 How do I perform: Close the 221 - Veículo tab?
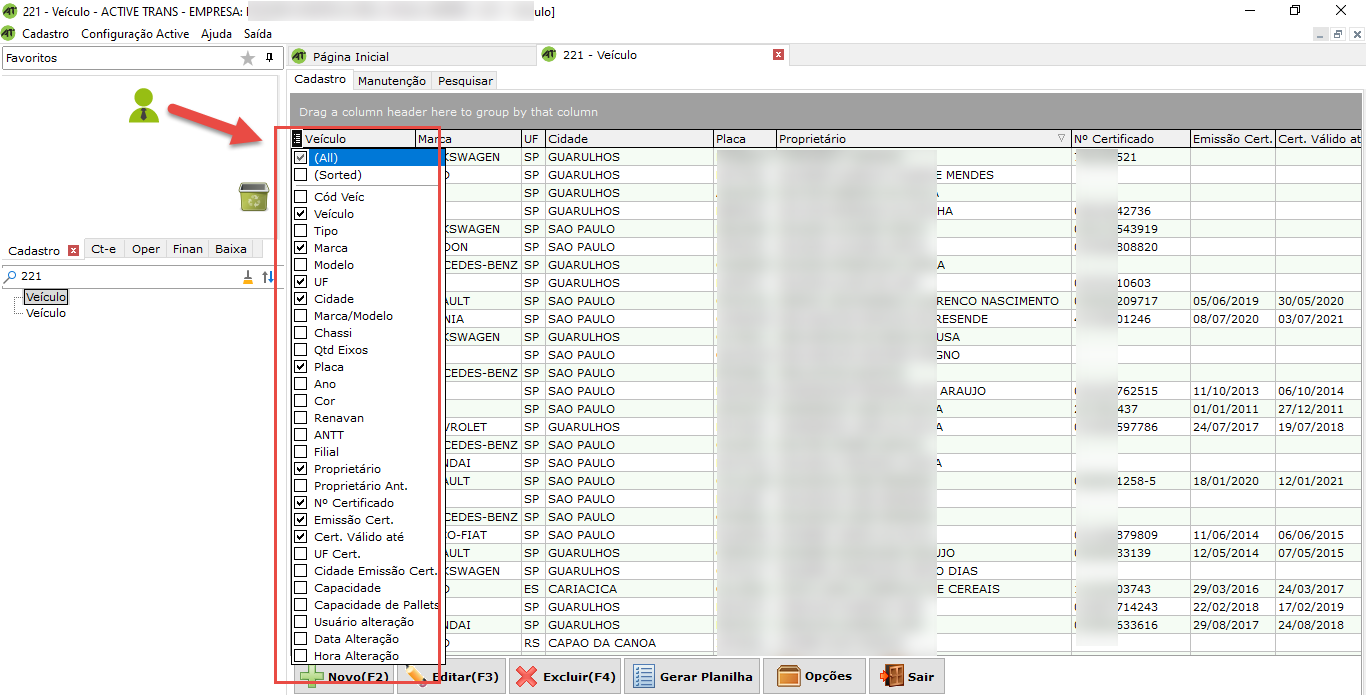click(779, 55)
